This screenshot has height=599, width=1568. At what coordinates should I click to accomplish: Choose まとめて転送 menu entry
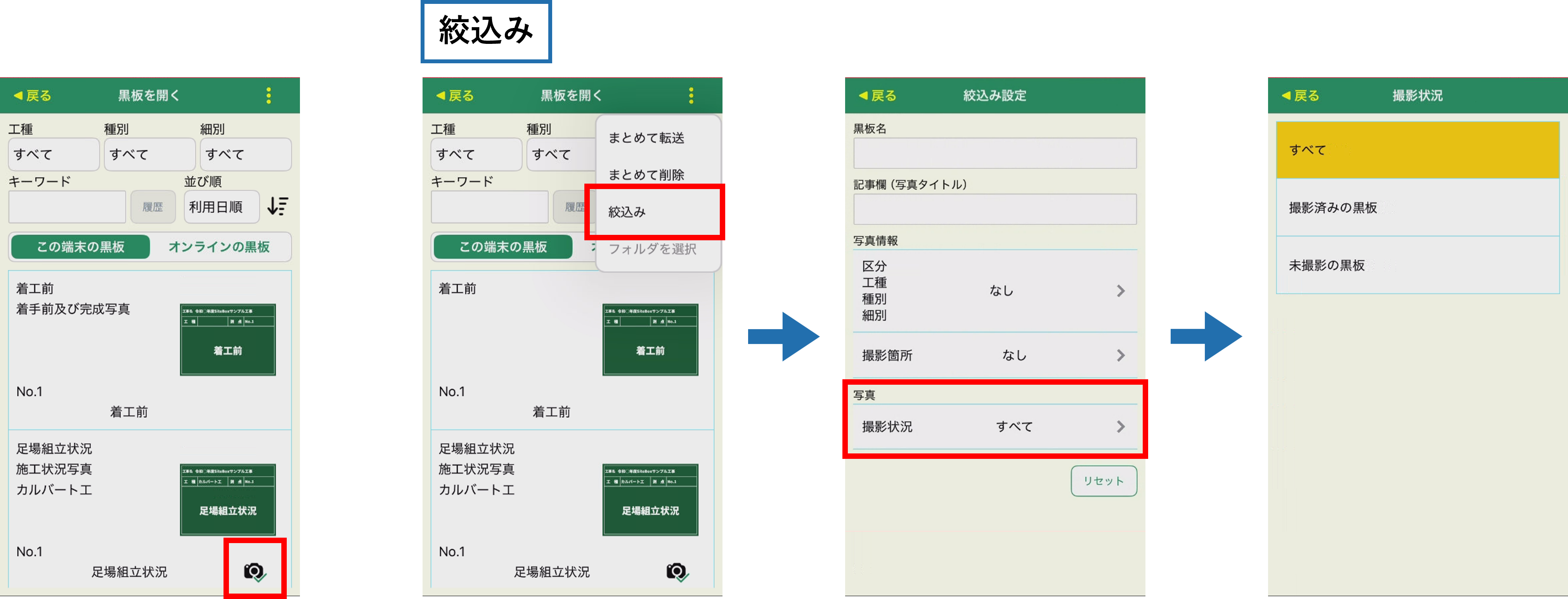click(x=646, y=138)
